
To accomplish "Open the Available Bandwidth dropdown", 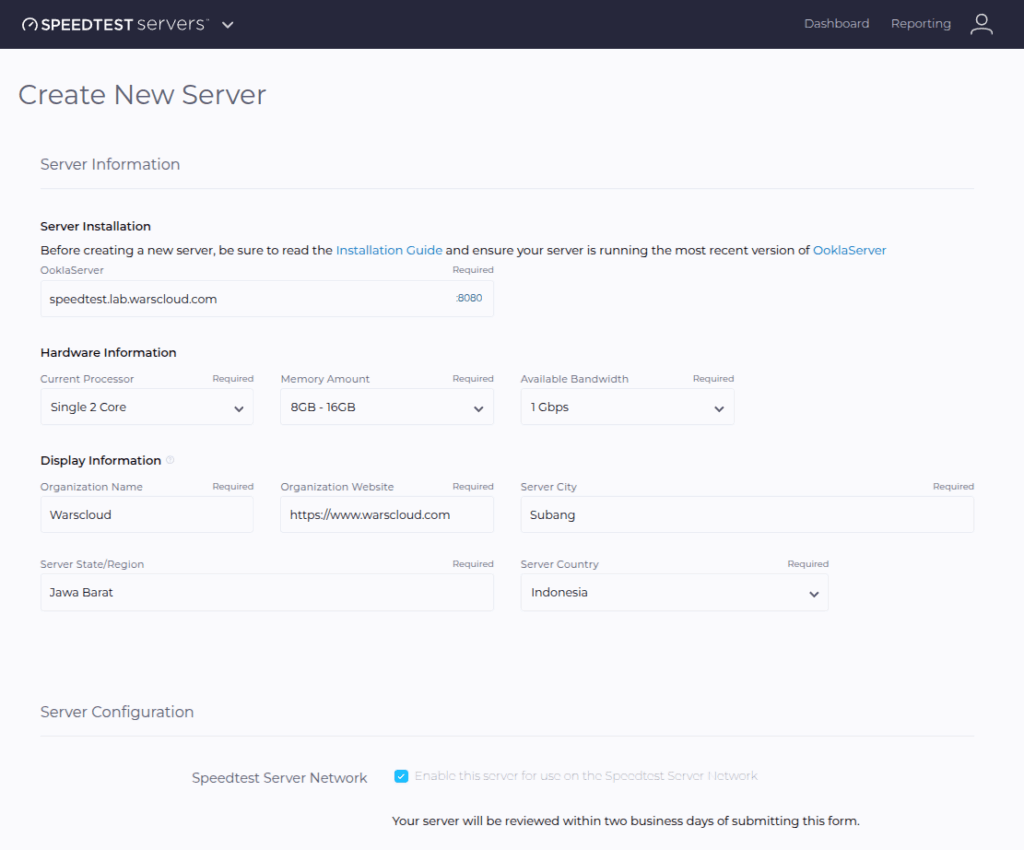I will (627, 407).
